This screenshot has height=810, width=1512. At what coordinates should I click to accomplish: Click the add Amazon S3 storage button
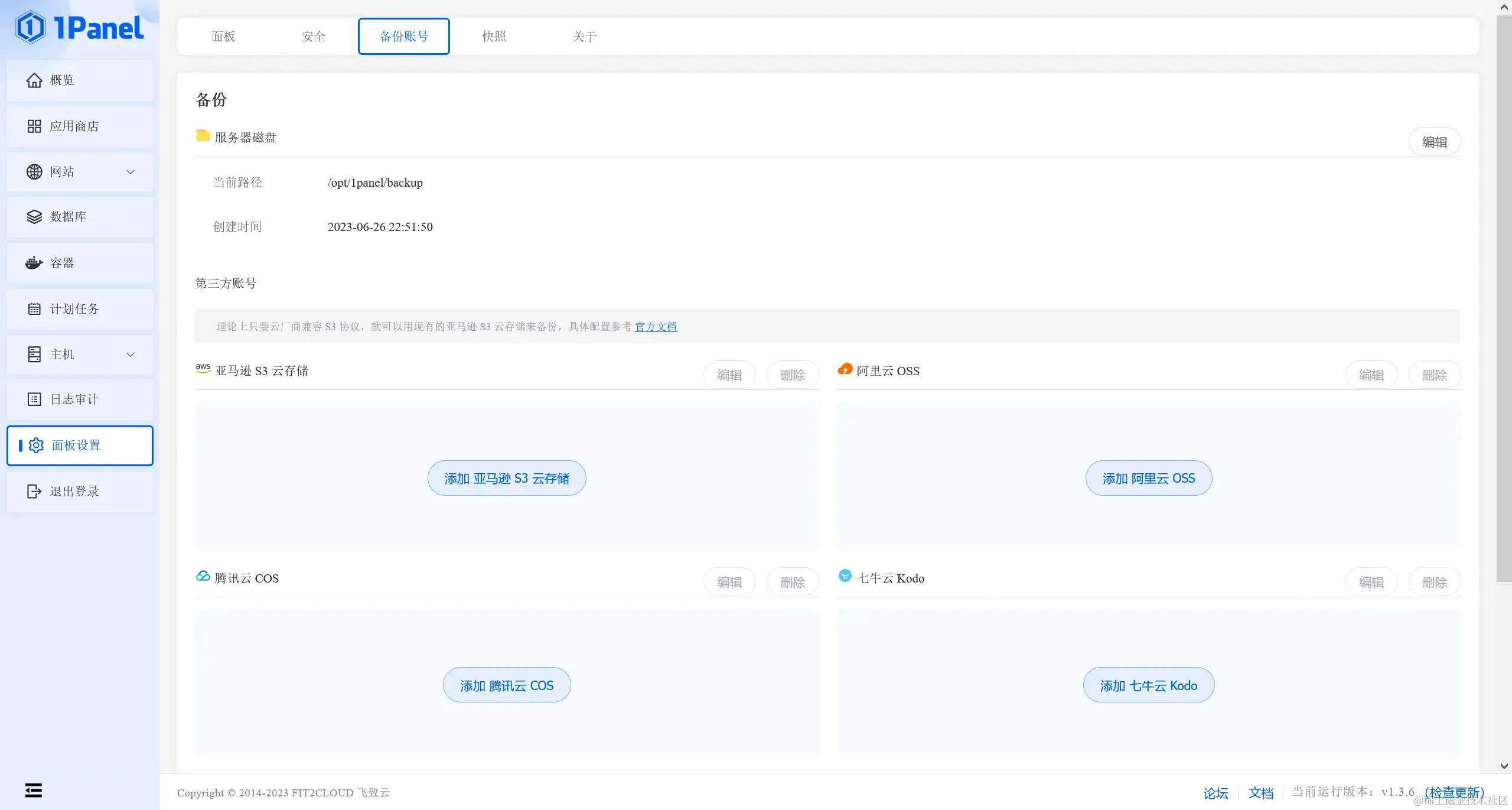[x=507, y=478]
